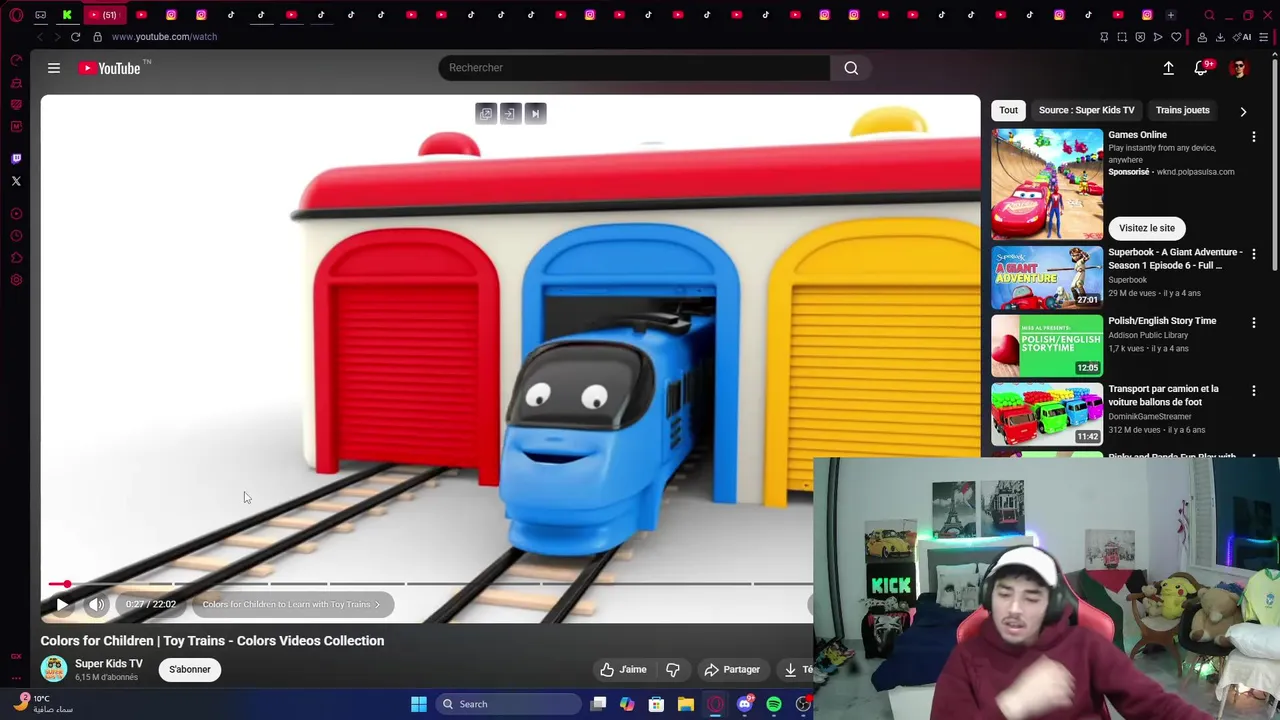
Task: Open Polish/English Story Time thumbnail
Action: (x=1047, y=345)
